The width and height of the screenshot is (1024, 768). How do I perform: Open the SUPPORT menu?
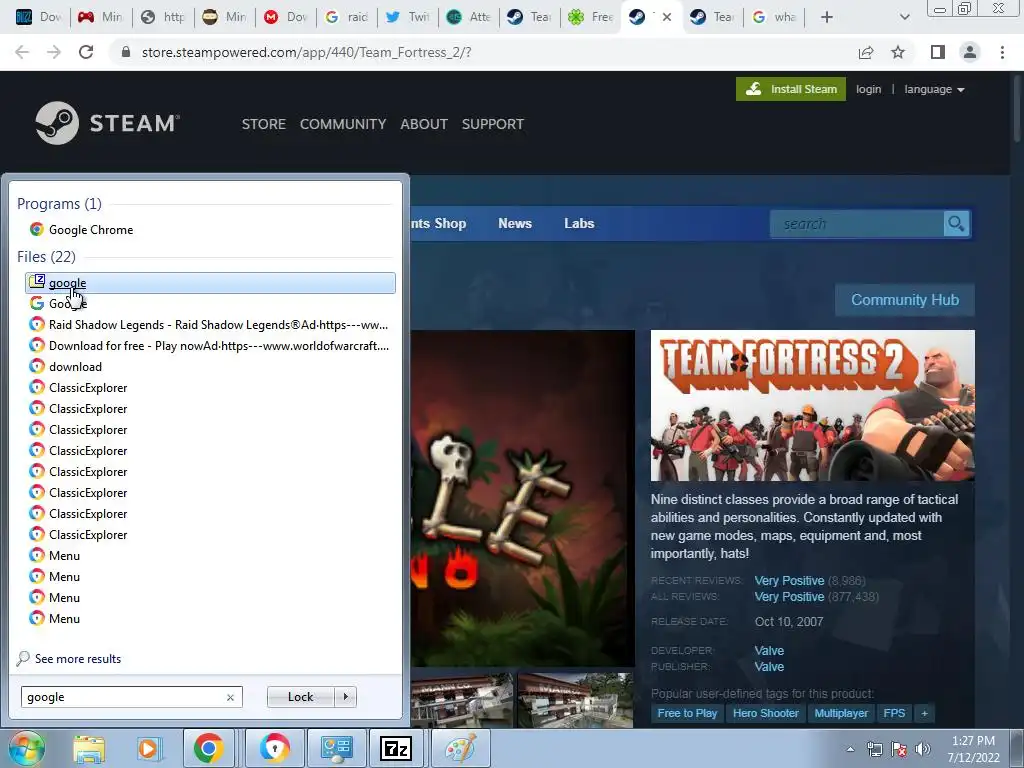(x=492, y=124)
